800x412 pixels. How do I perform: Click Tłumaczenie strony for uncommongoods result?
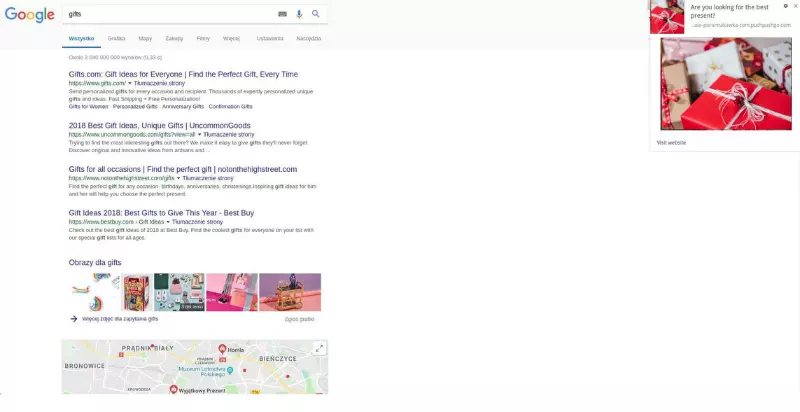coord(229,135)
